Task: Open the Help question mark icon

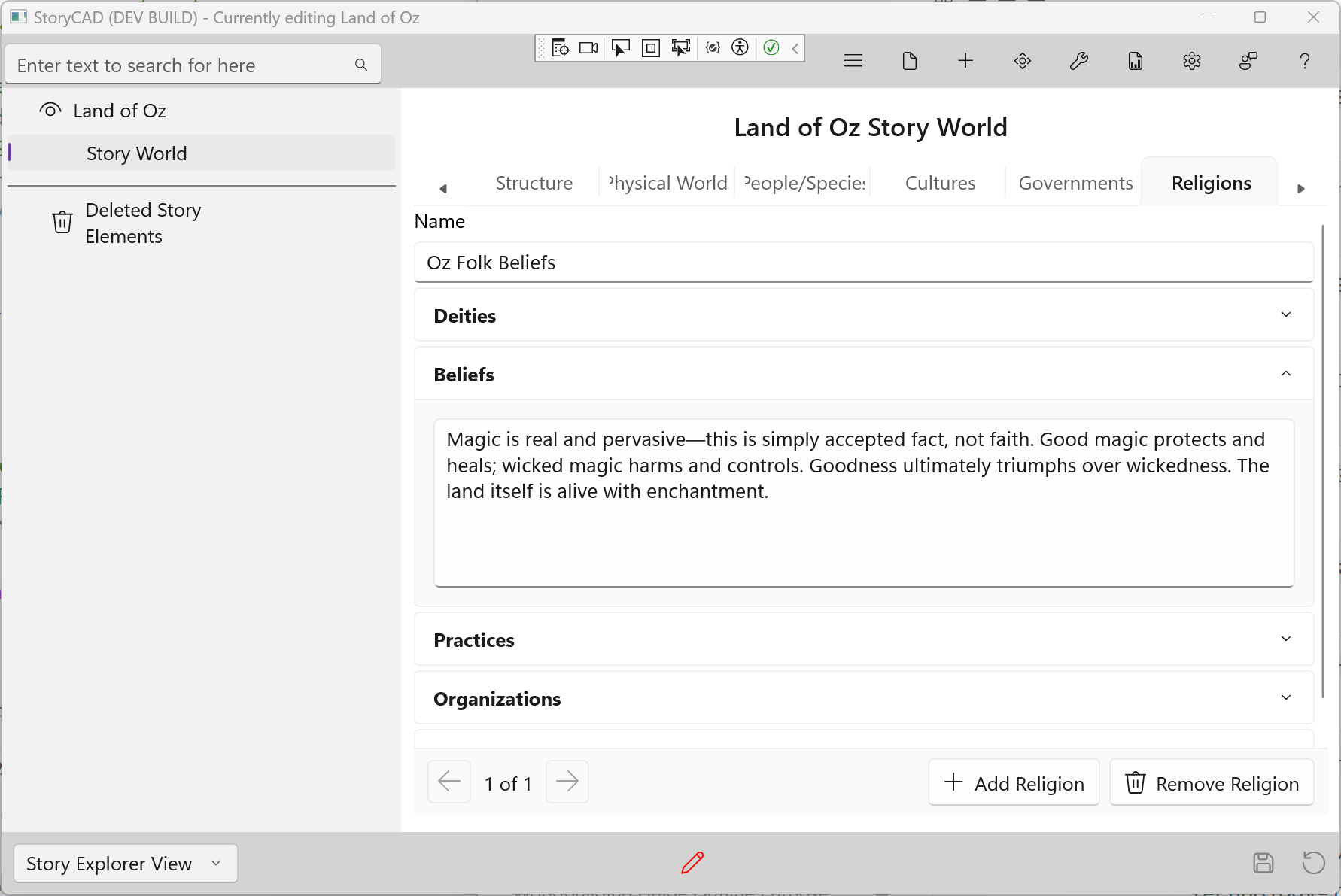Action: [x=1304, y=61]
